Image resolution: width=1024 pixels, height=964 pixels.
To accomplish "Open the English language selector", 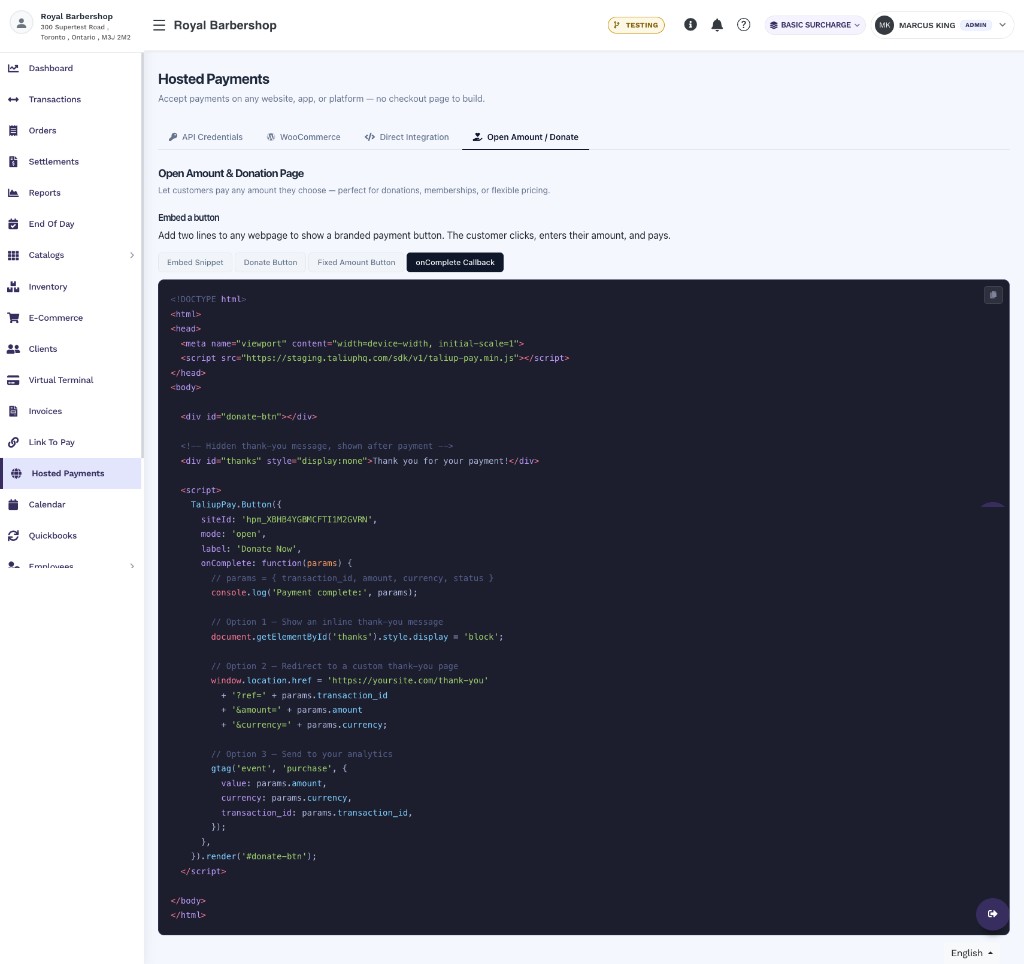I will point(972,953).
